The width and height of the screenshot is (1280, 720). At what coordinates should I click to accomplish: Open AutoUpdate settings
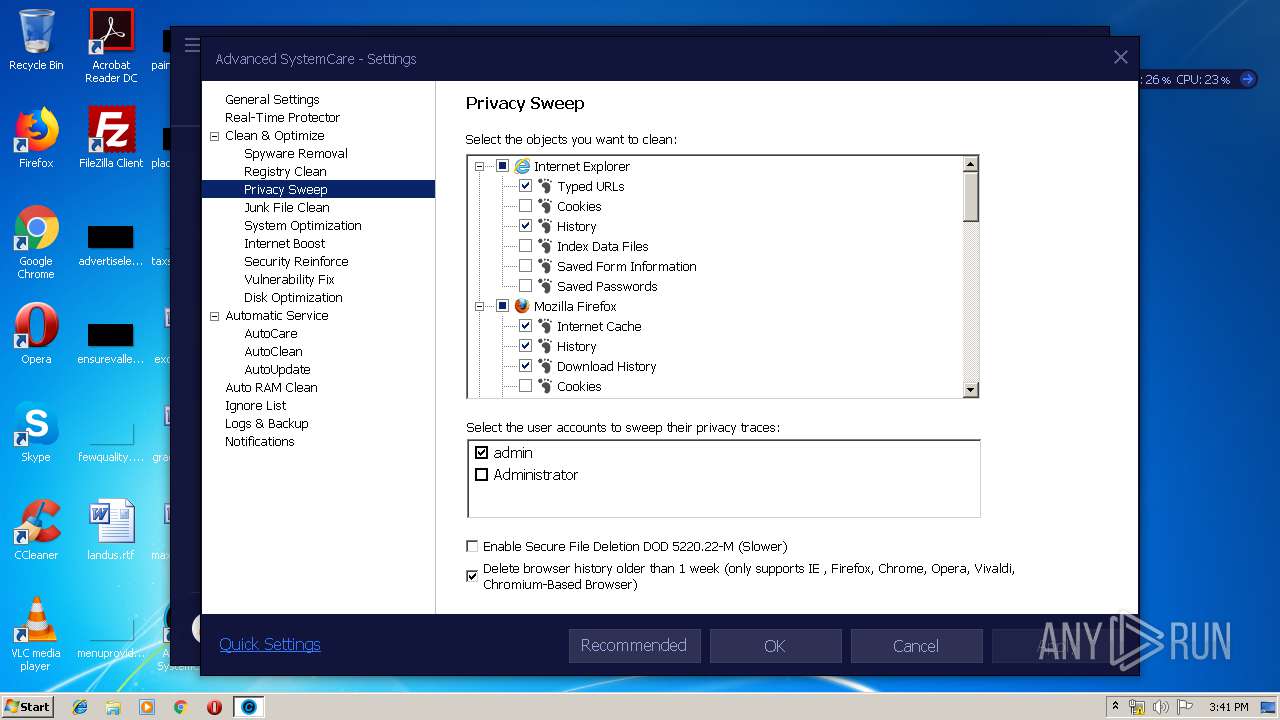277,369
